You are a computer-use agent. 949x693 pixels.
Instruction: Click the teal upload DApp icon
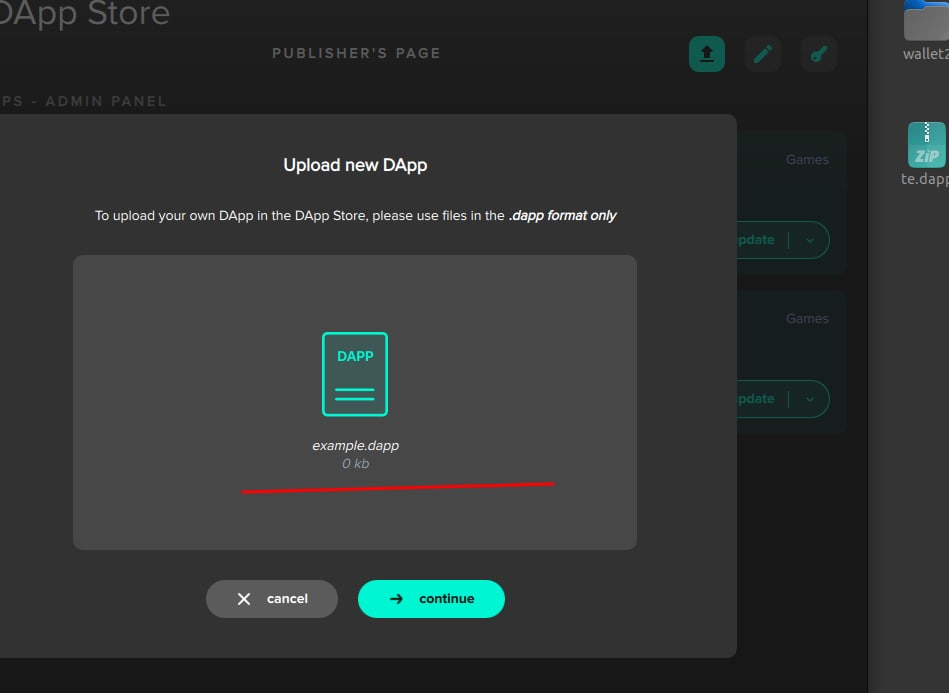click(706, 53)
